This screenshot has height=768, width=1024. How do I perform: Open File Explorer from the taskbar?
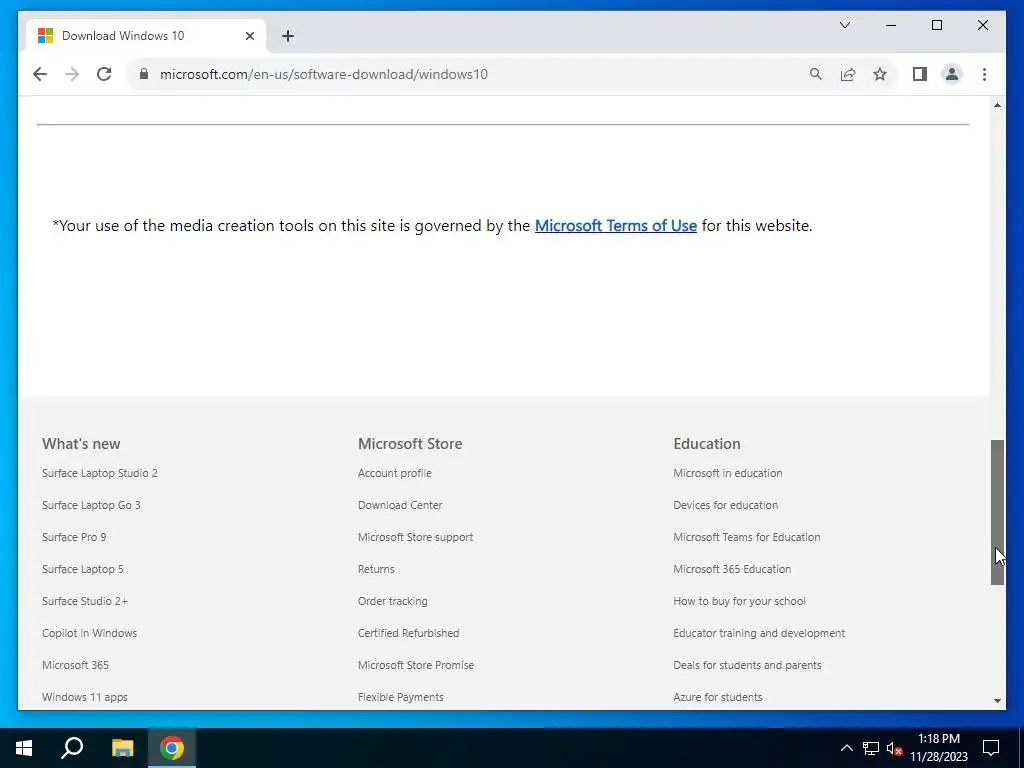point(122,748)
